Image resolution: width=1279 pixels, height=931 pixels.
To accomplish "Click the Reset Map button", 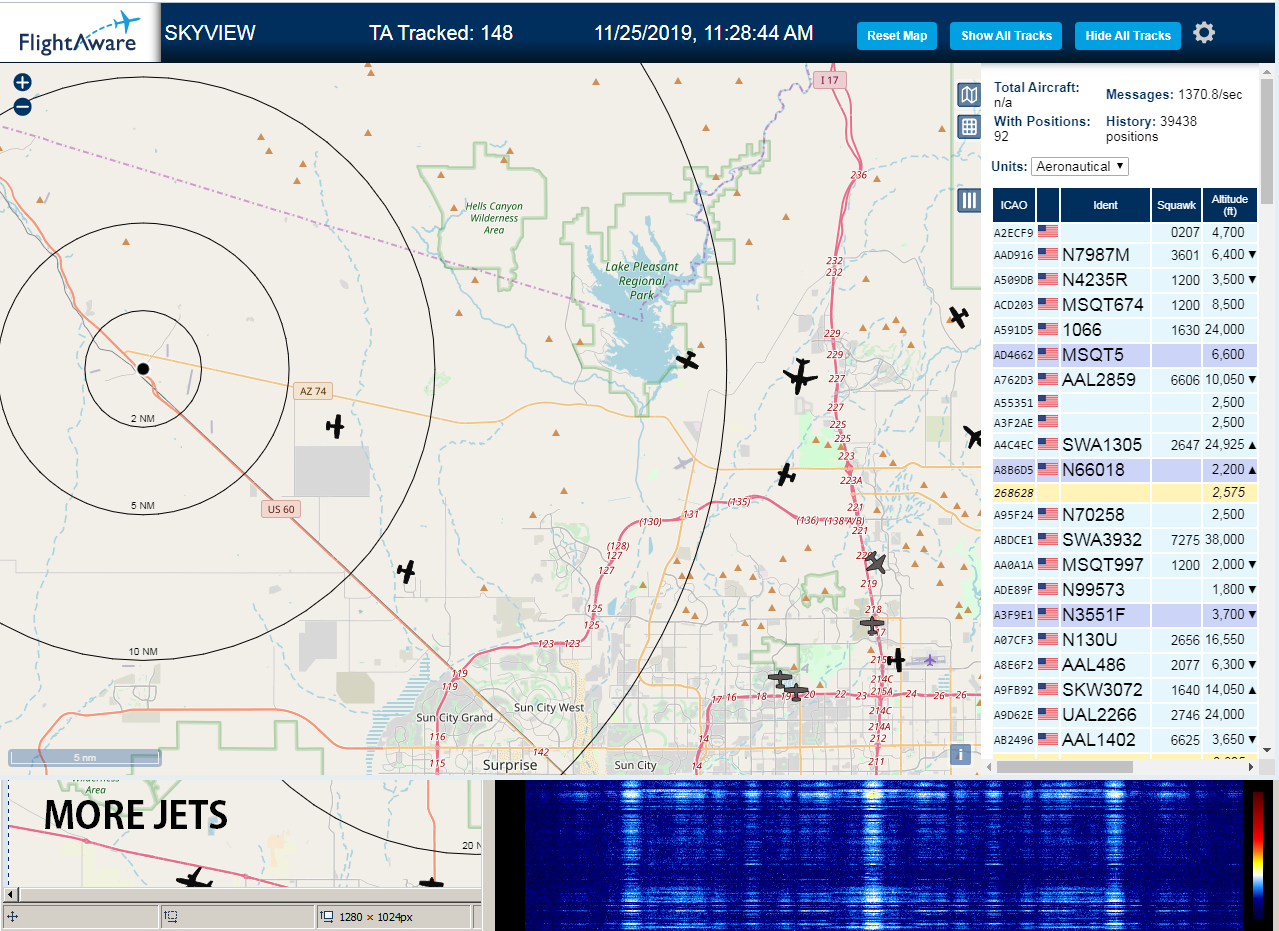I will pos(897,35).
